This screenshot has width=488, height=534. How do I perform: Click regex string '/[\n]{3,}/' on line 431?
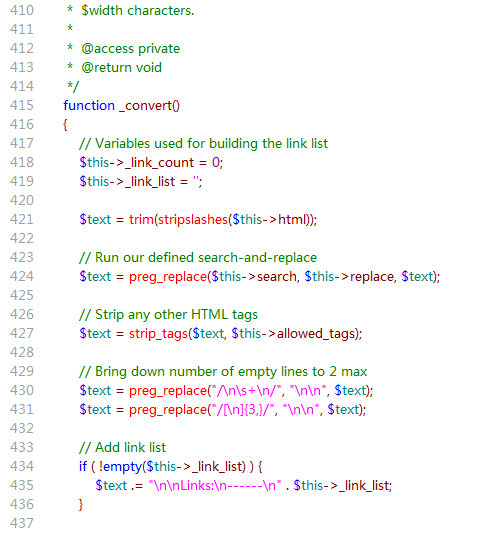click(244, 410)
